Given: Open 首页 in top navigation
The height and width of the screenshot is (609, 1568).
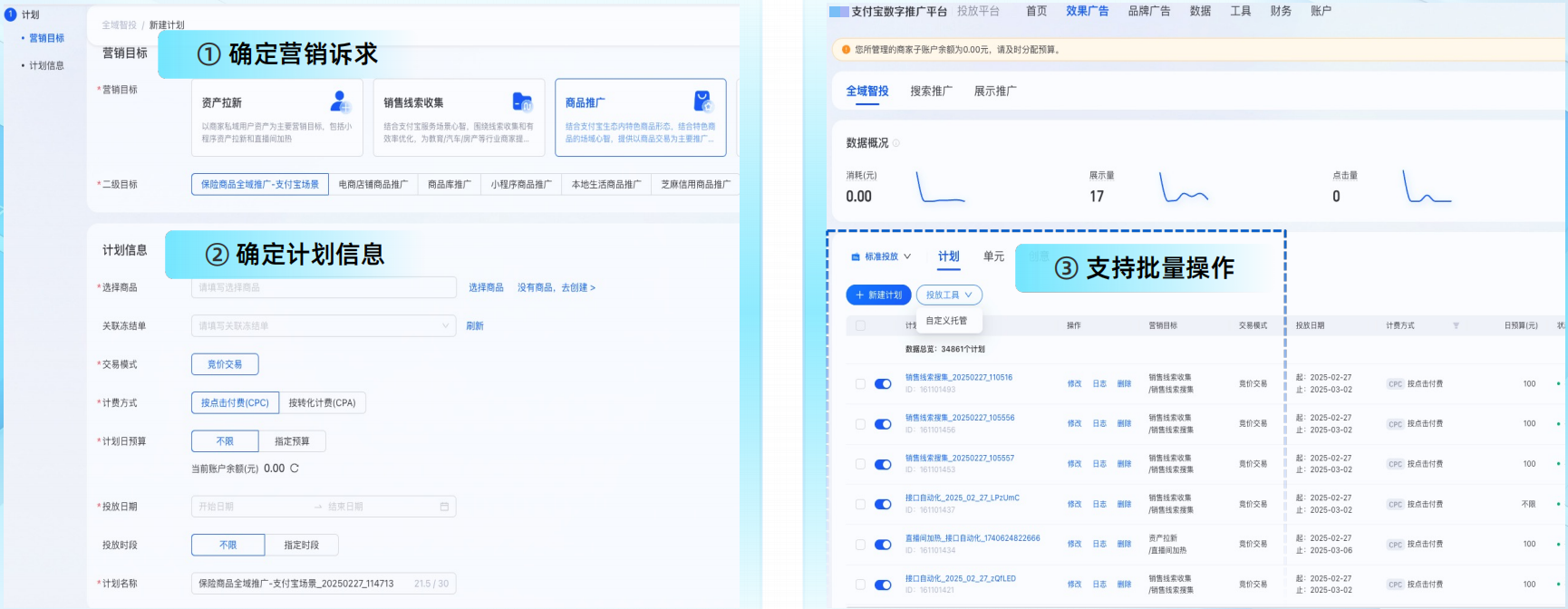Looking at the screenshot, I should (x=1036, y=11).
